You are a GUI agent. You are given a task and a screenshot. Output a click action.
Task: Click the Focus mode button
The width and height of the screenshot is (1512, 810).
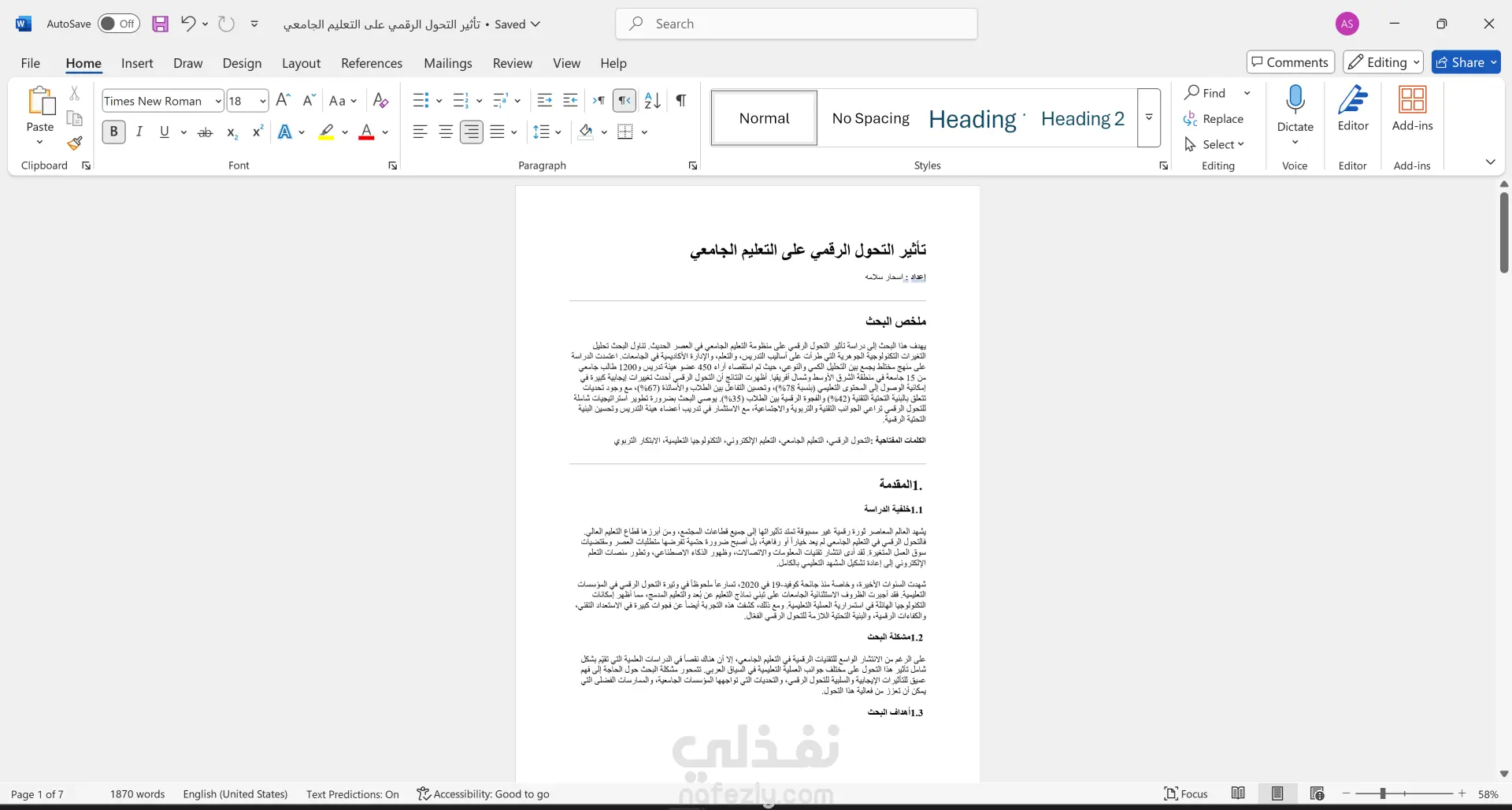tap(1186, 793)
